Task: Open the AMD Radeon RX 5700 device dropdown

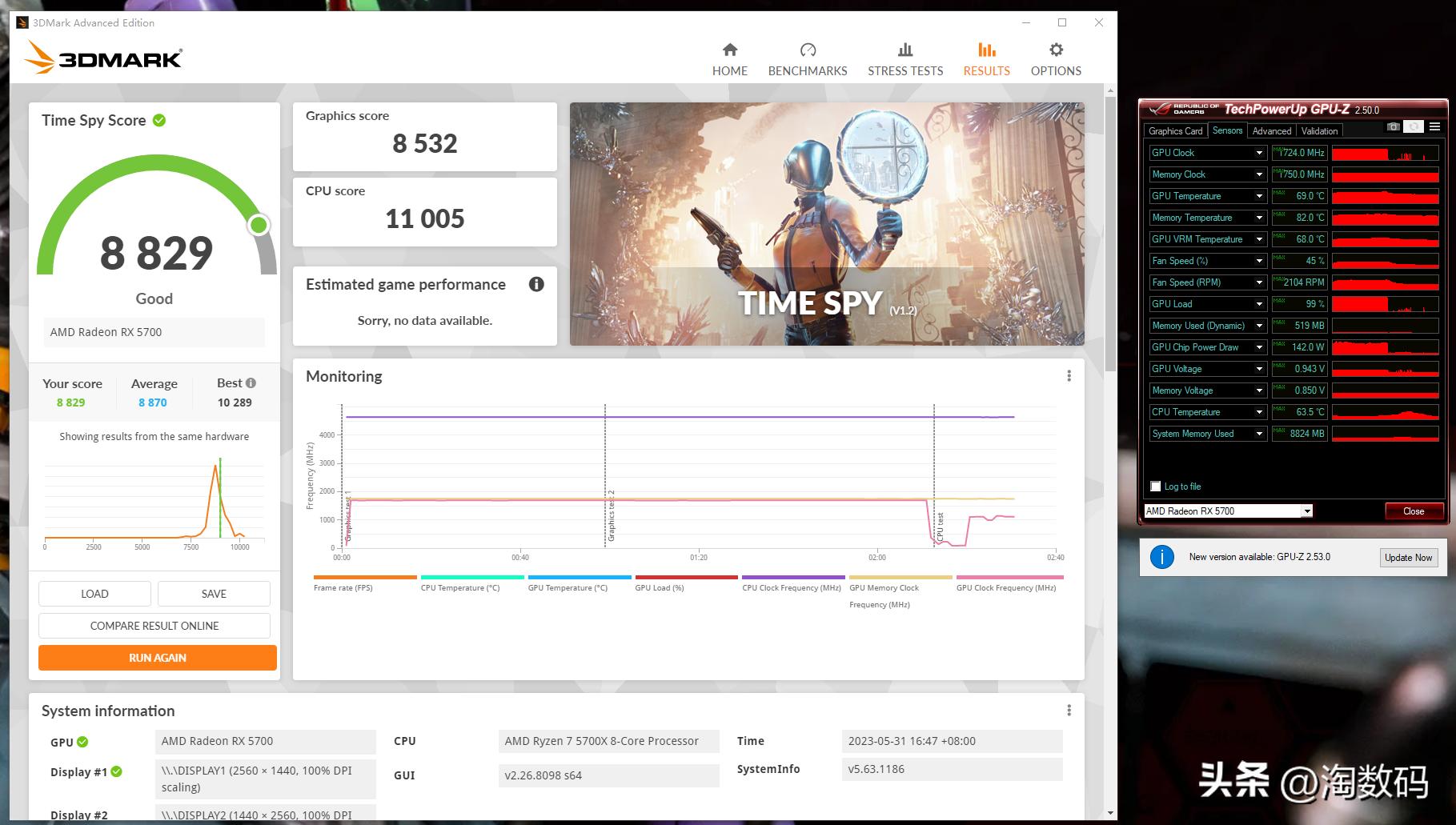Action: click(1306, 511)
